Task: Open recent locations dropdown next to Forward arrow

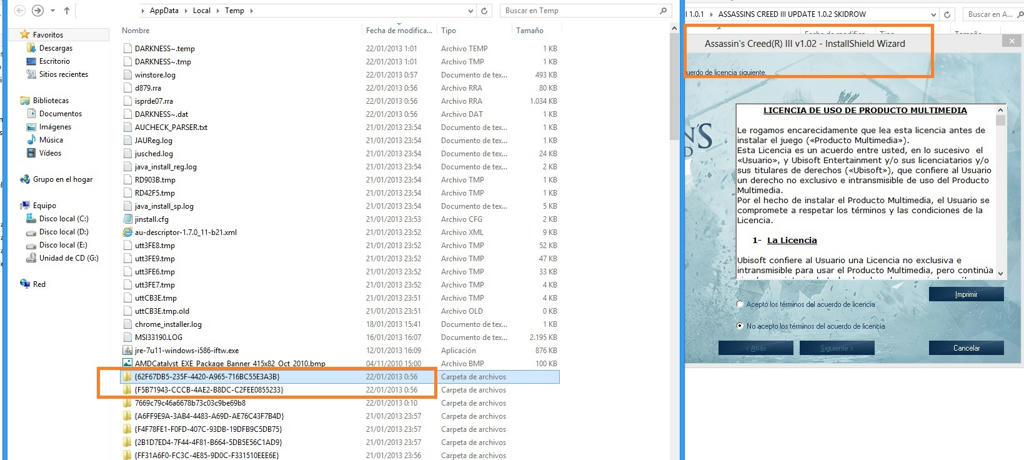Action: (x=52, y=11)
